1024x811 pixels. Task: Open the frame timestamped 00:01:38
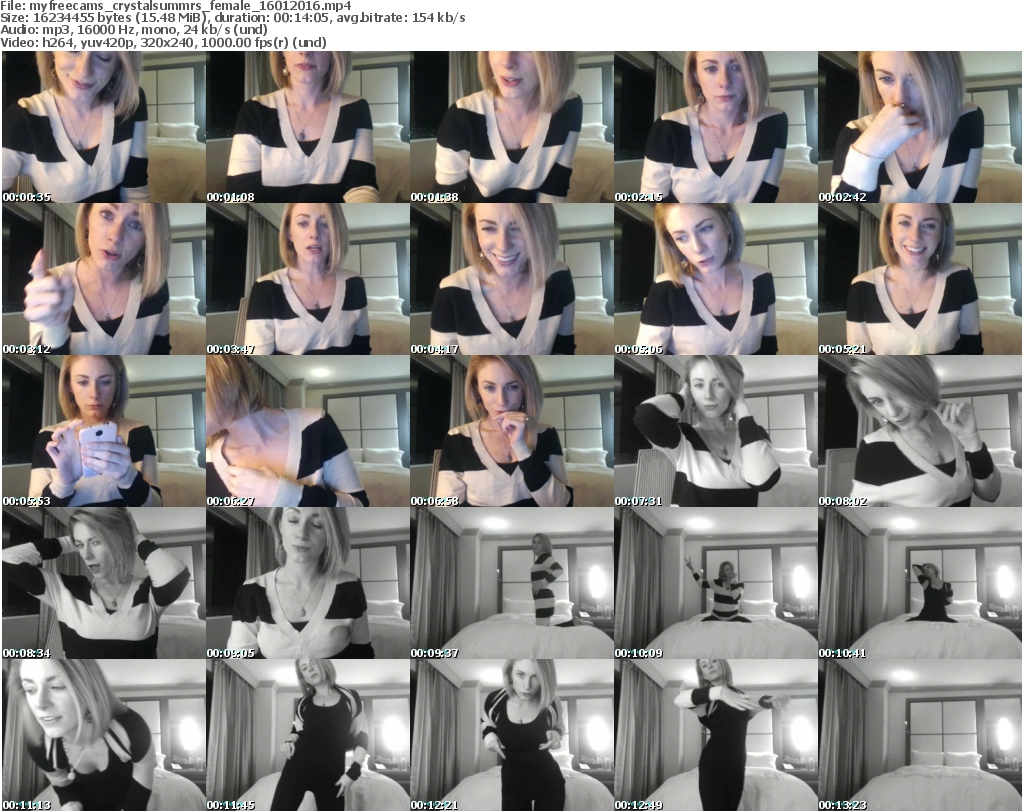coord(512,127)
